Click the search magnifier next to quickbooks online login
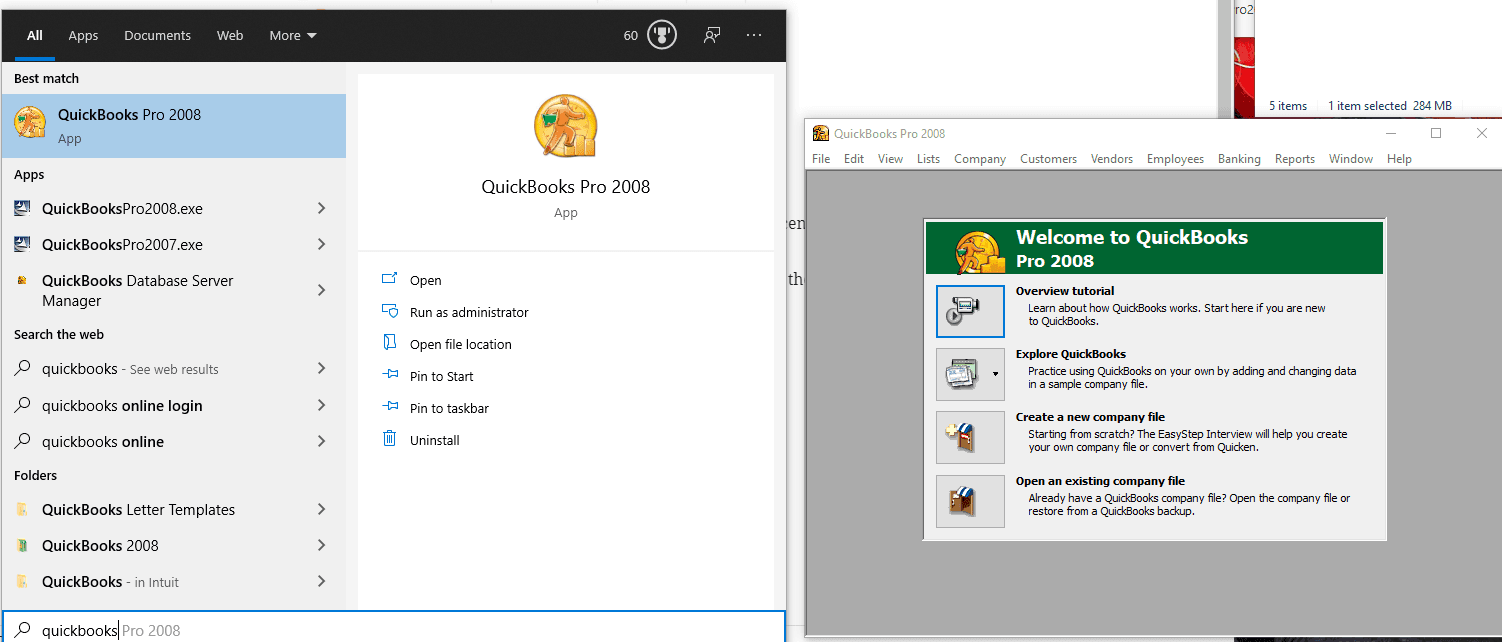Screen dimensions: 1502x642 23,405
